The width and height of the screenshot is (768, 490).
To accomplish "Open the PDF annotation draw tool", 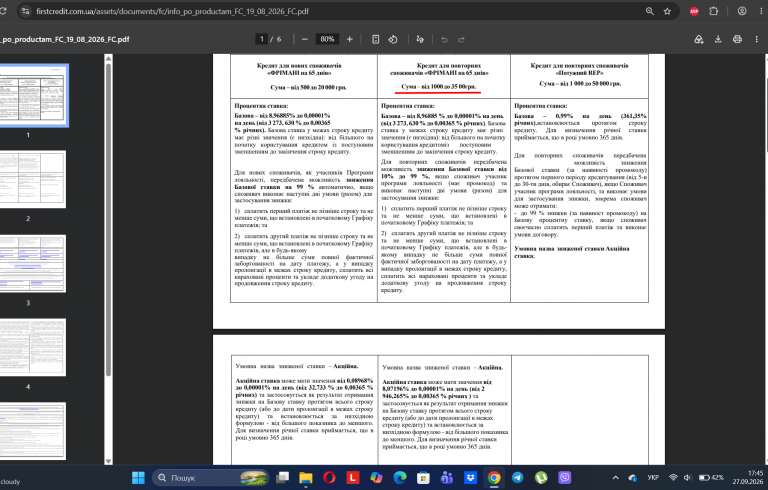I will point(420,39).
